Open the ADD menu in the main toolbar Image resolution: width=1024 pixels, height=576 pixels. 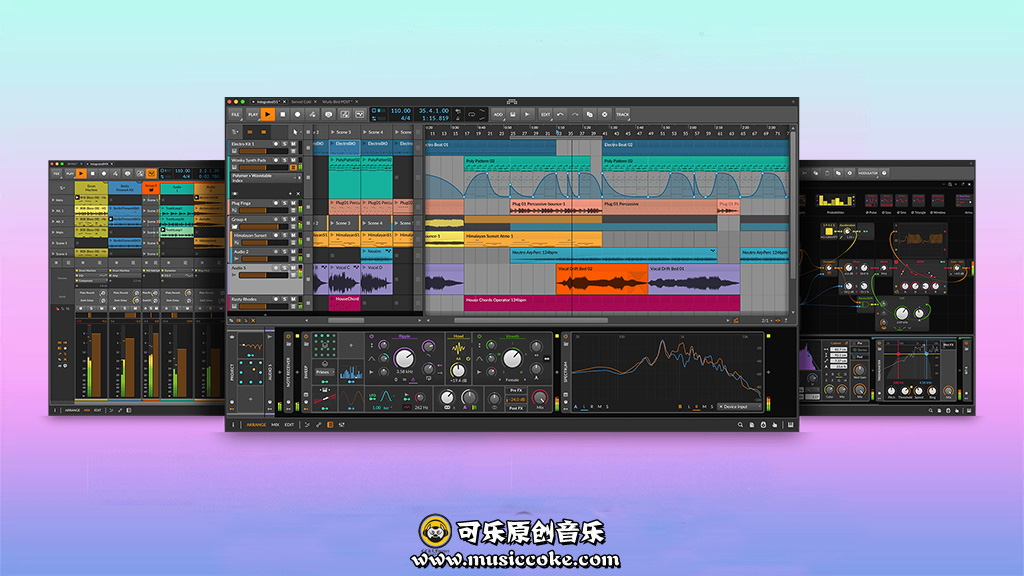[498, 114]
